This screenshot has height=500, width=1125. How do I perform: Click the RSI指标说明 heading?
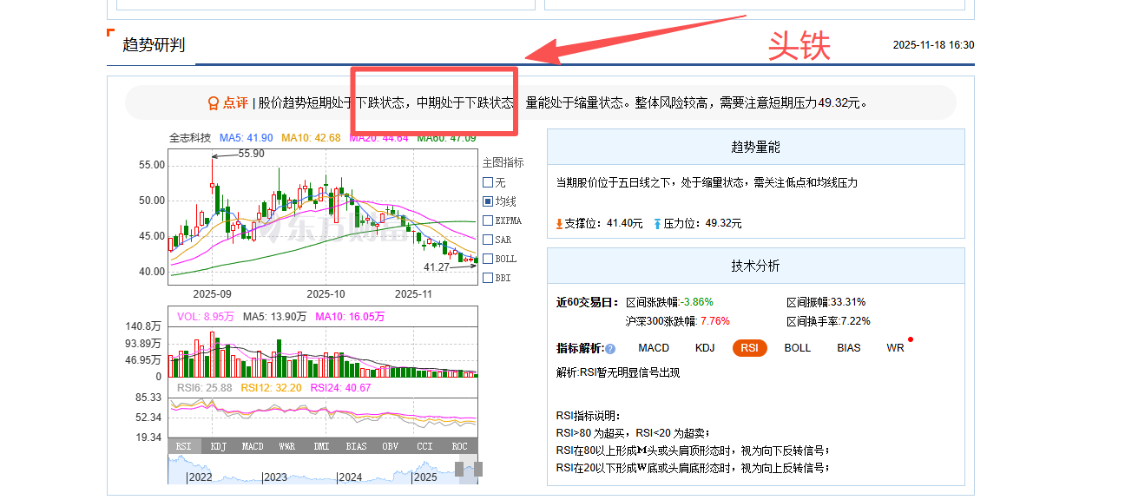tap(588, 417)
